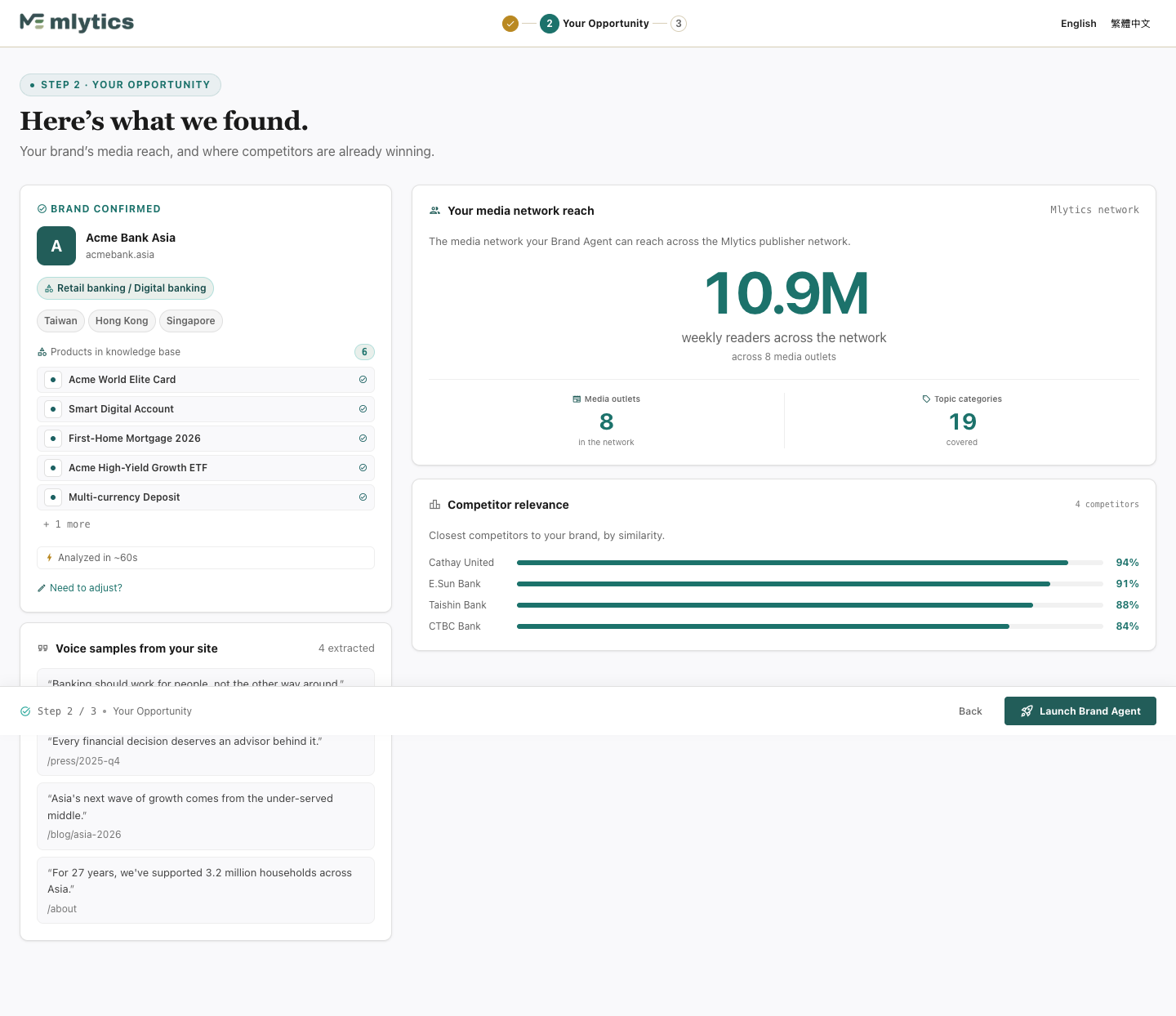This screenshot has height=1016, width=1176.
Task: Click the products count badge showing 6
Action: (x=364, y=352)
